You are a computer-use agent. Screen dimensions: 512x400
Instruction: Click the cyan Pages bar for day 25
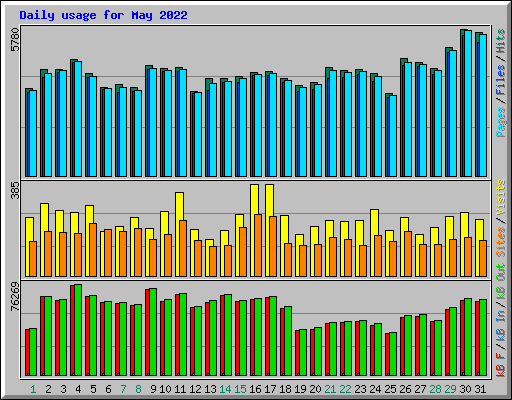pyautogui.click(x=393, y=136)
